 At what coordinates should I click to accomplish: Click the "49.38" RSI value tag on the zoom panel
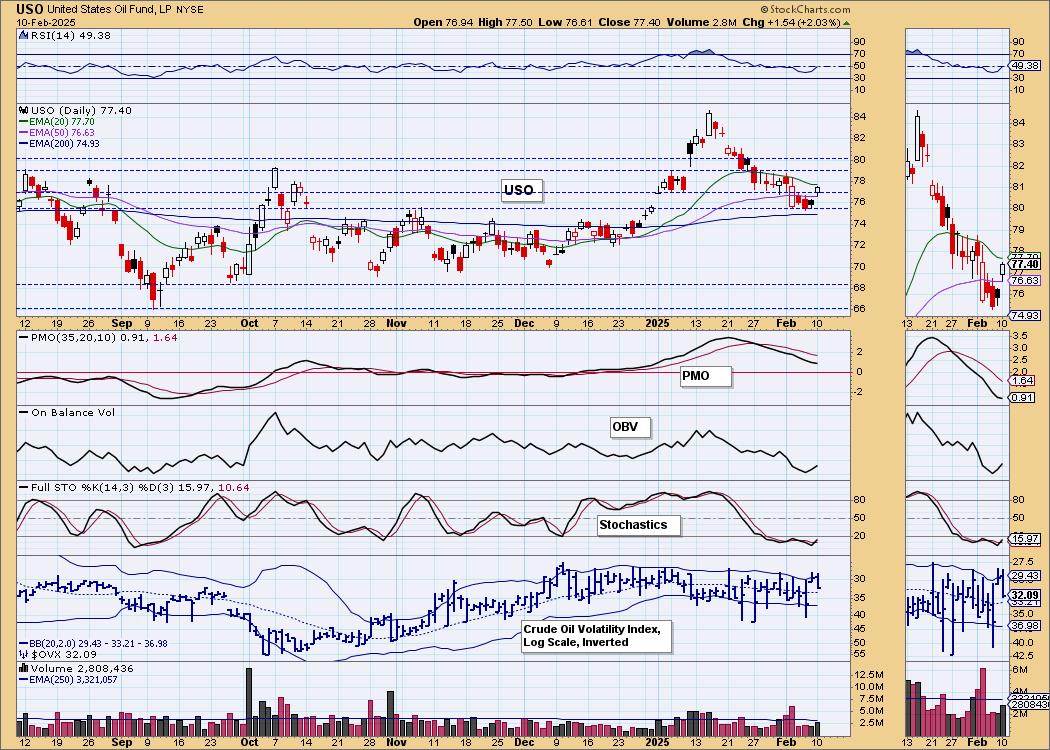click(x=1027, y=66)
